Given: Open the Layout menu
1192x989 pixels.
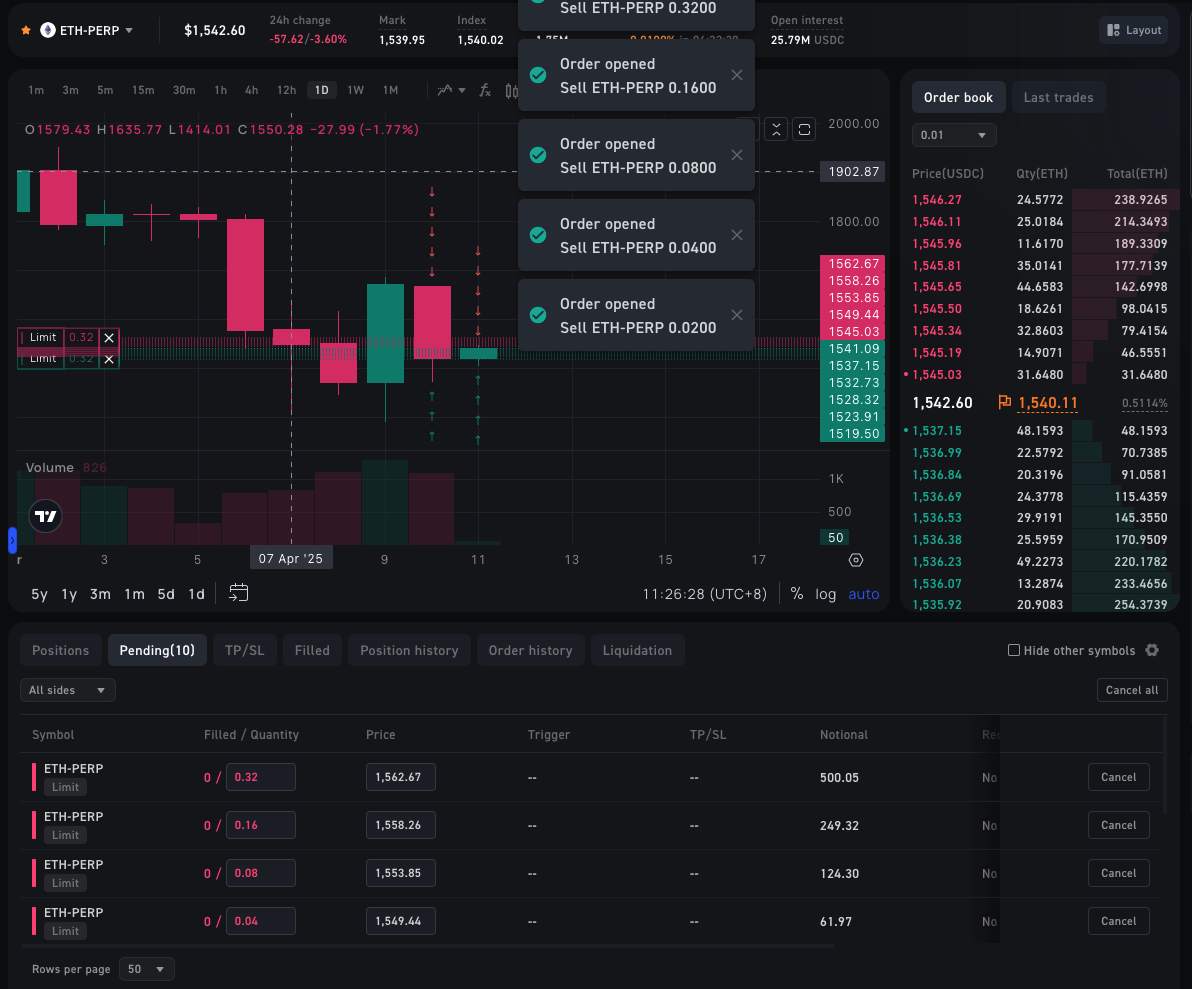Looking at the screenshot, I should pyautogui.click(x=1133, y=30).
